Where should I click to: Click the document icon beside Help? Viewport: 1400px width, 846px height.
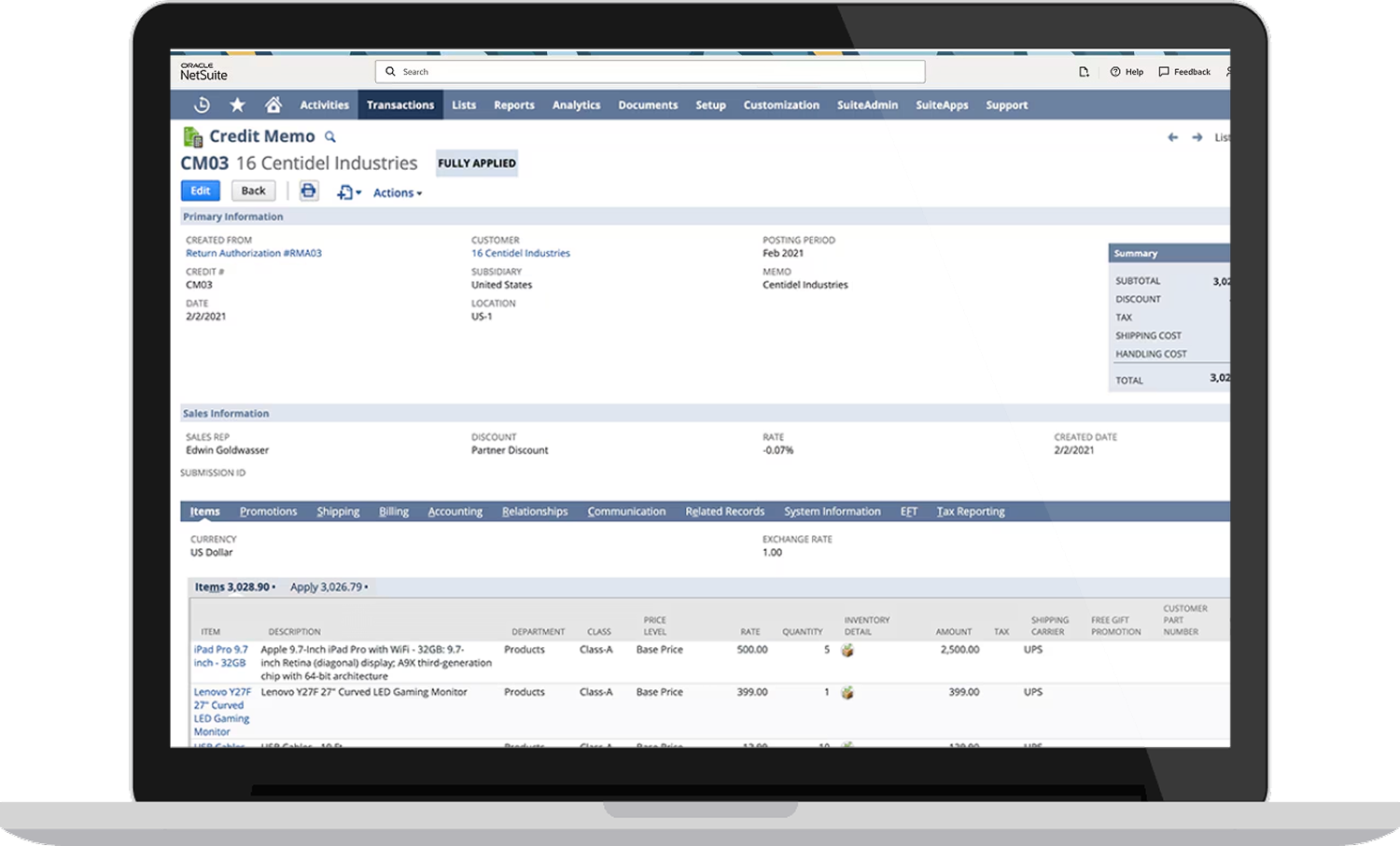click(1084, 72)
